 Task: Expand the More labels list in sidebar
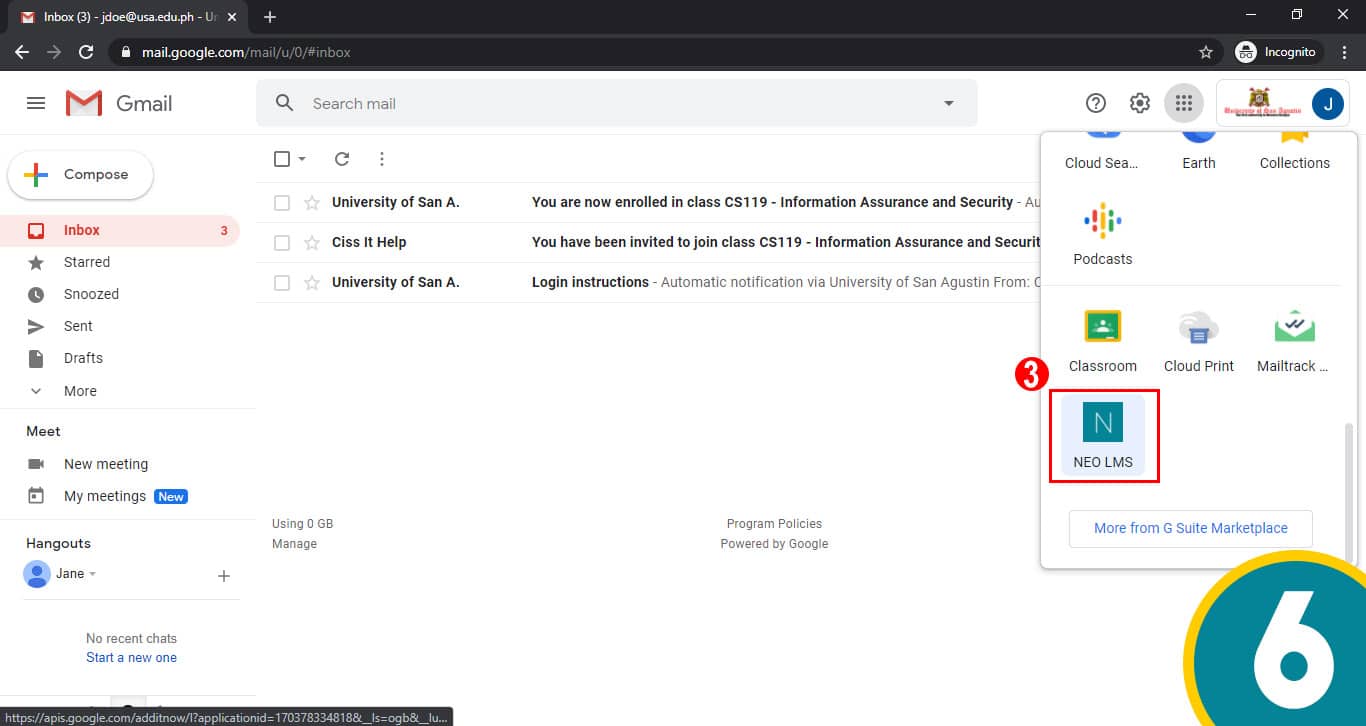click(x=80, y=391)
